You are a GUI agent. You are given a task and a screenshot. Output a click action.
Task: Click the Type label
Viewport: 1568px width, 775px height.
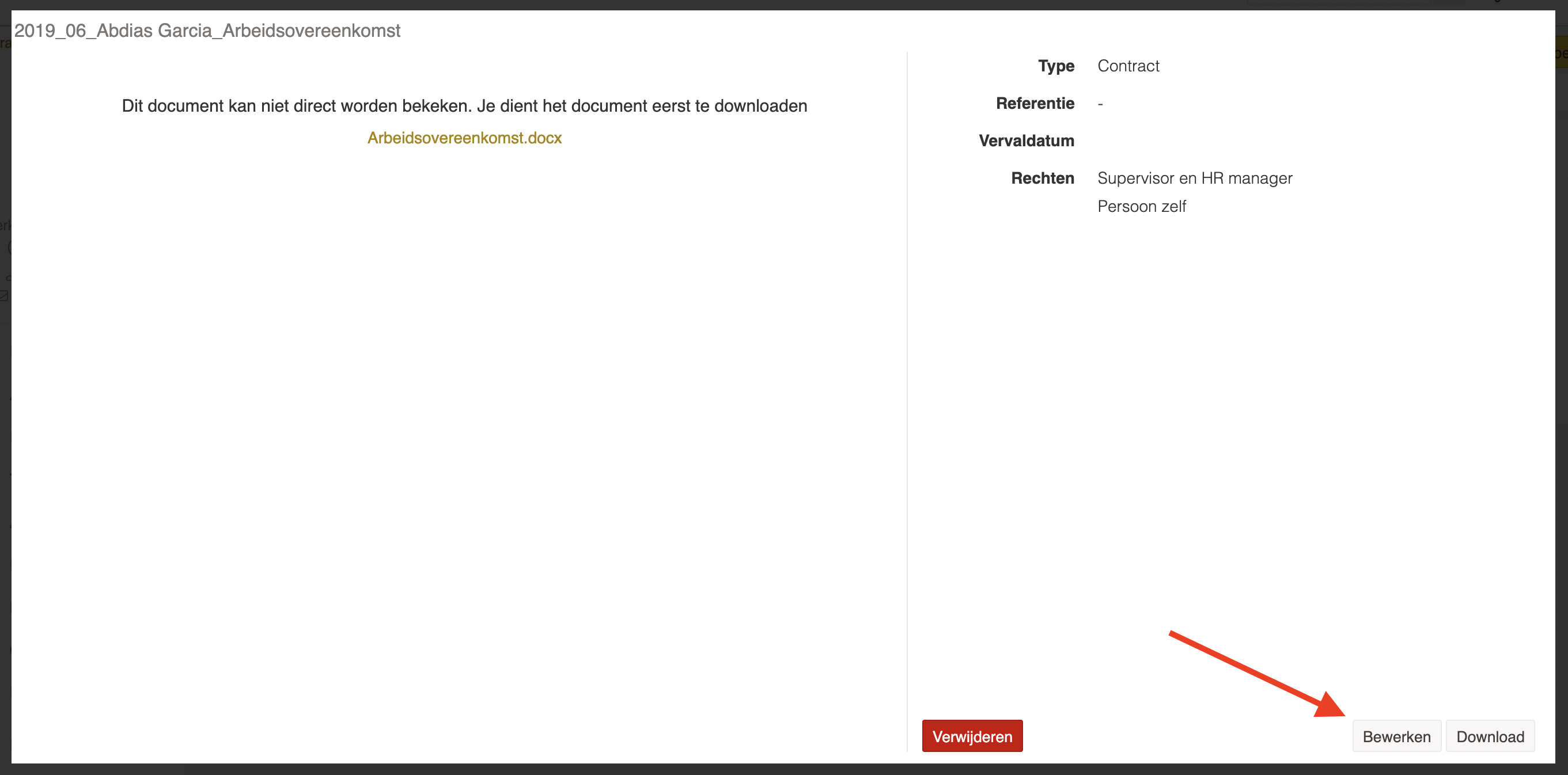coord(1056,66)
